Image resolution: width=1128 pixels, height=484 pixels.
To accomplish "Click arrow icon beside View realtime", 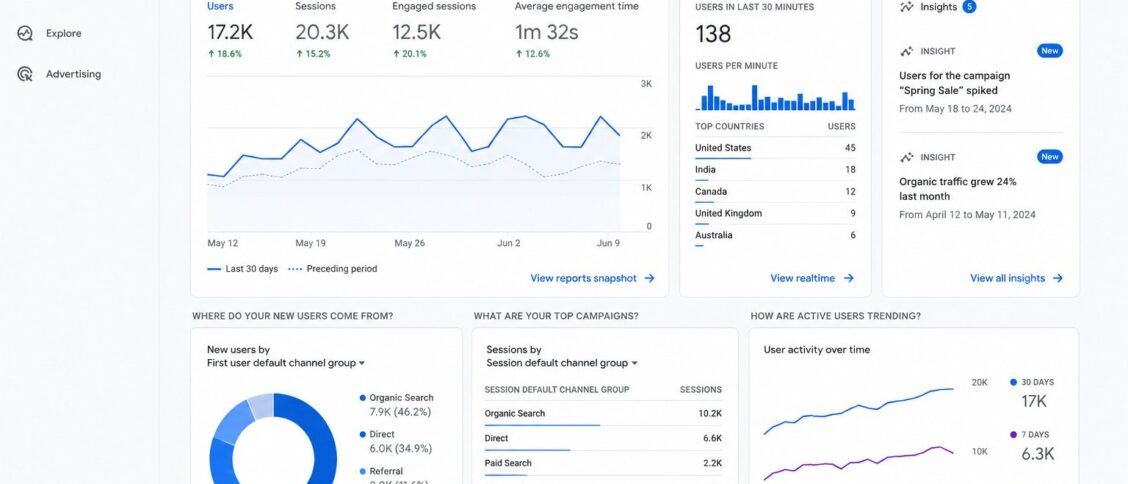I will (x=848, y=278).
